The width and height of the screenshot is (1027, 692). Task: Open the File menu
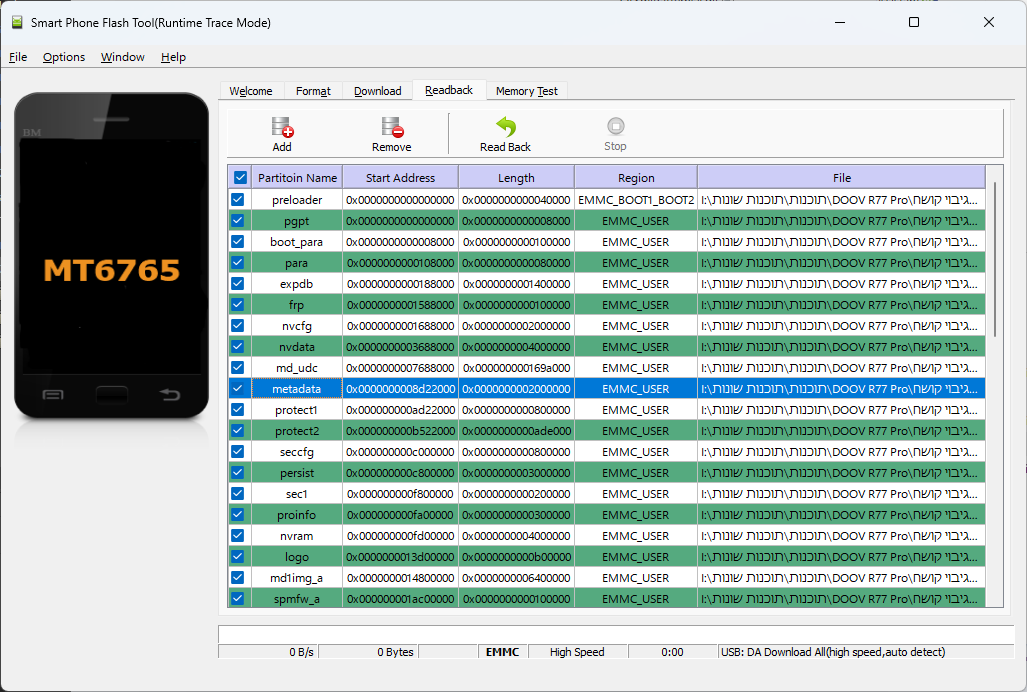(18, 57)
